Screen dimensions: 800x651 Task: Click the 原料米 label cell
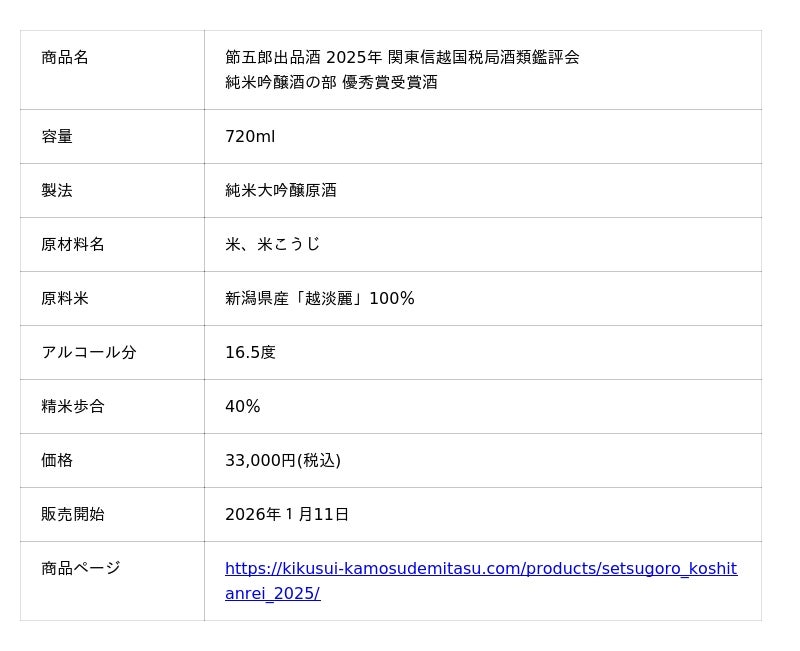(x=65, y=299)
